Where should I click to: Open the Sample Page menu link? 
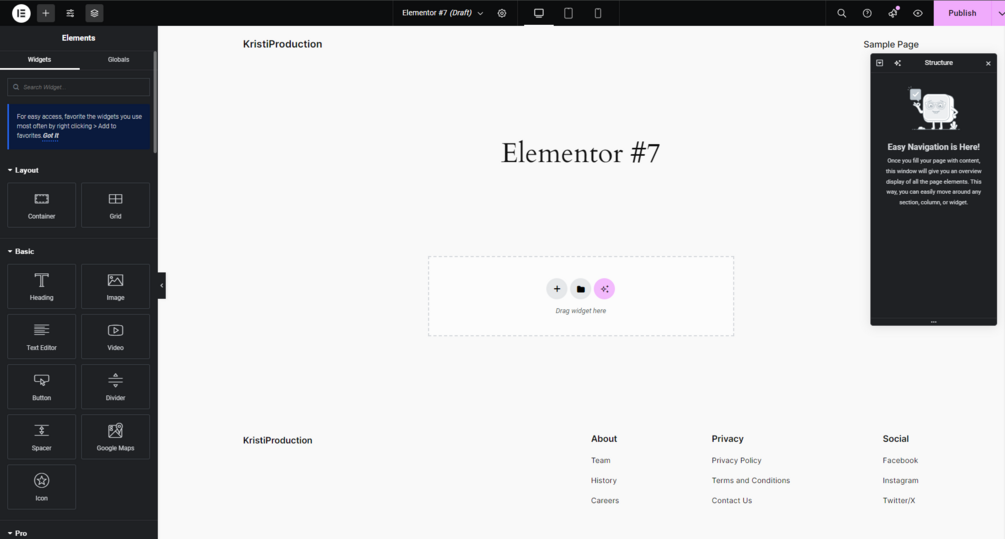tap(891, 44)
